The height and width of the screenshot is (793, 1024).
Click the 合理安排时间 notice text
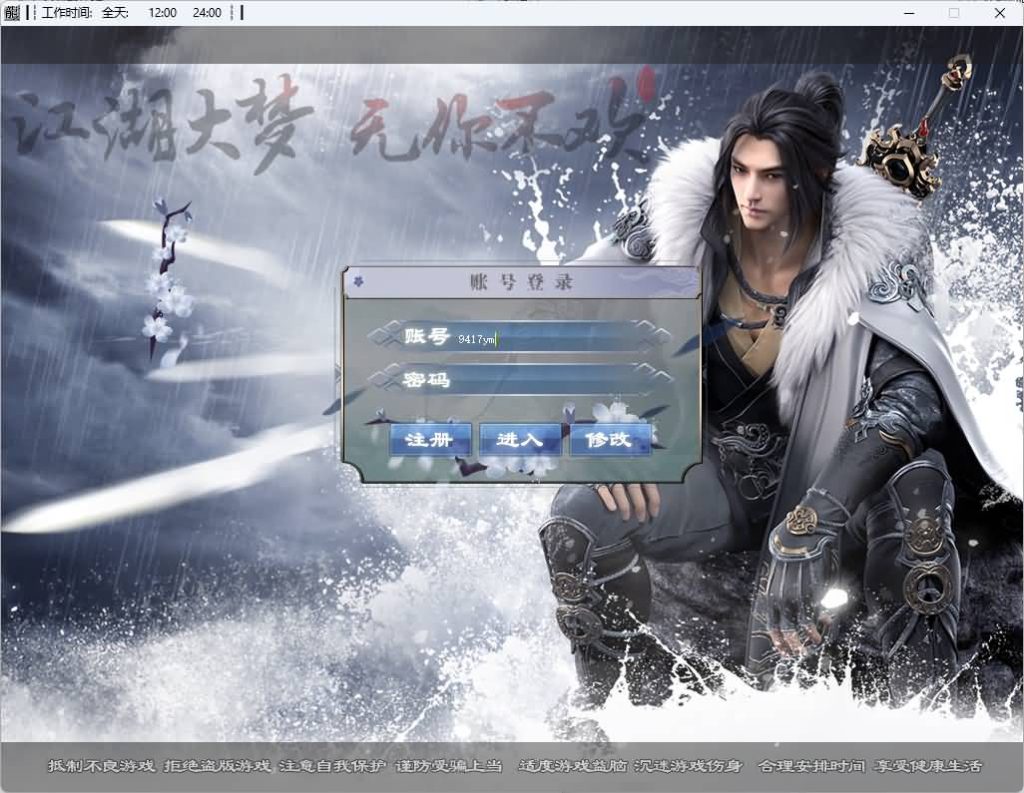812,766
